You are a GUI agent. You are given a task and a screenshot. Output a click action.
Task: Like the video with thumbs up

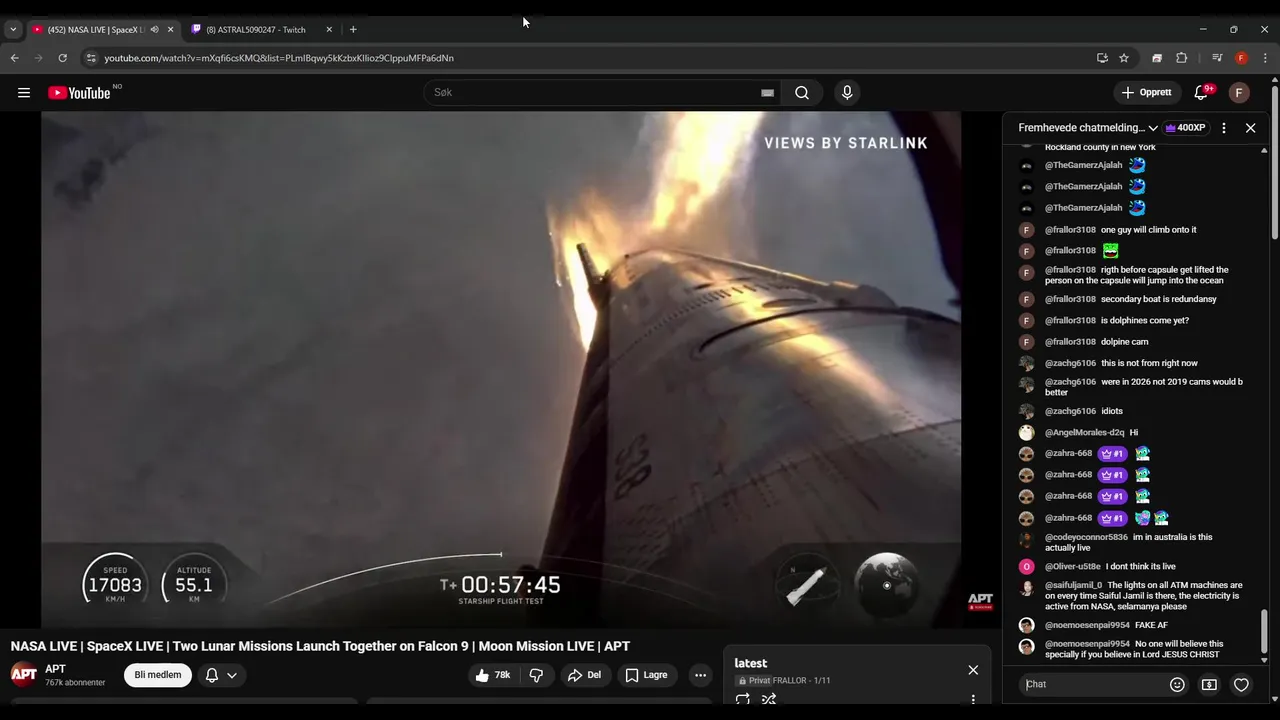click(493, 675)
